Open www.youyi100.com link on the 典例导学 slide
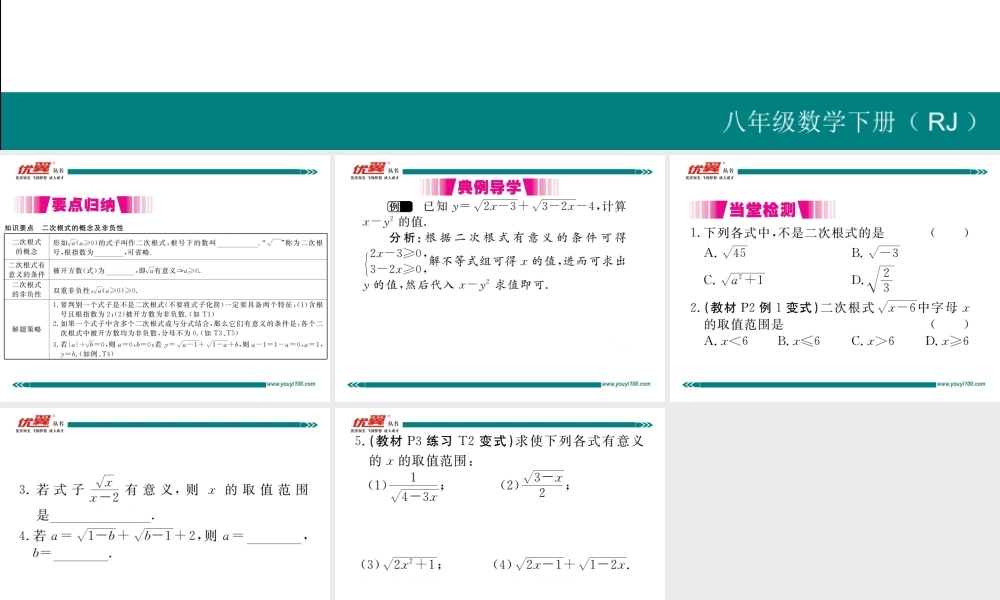This screenshot has height=600, width=1000. [x=627, y=383]
